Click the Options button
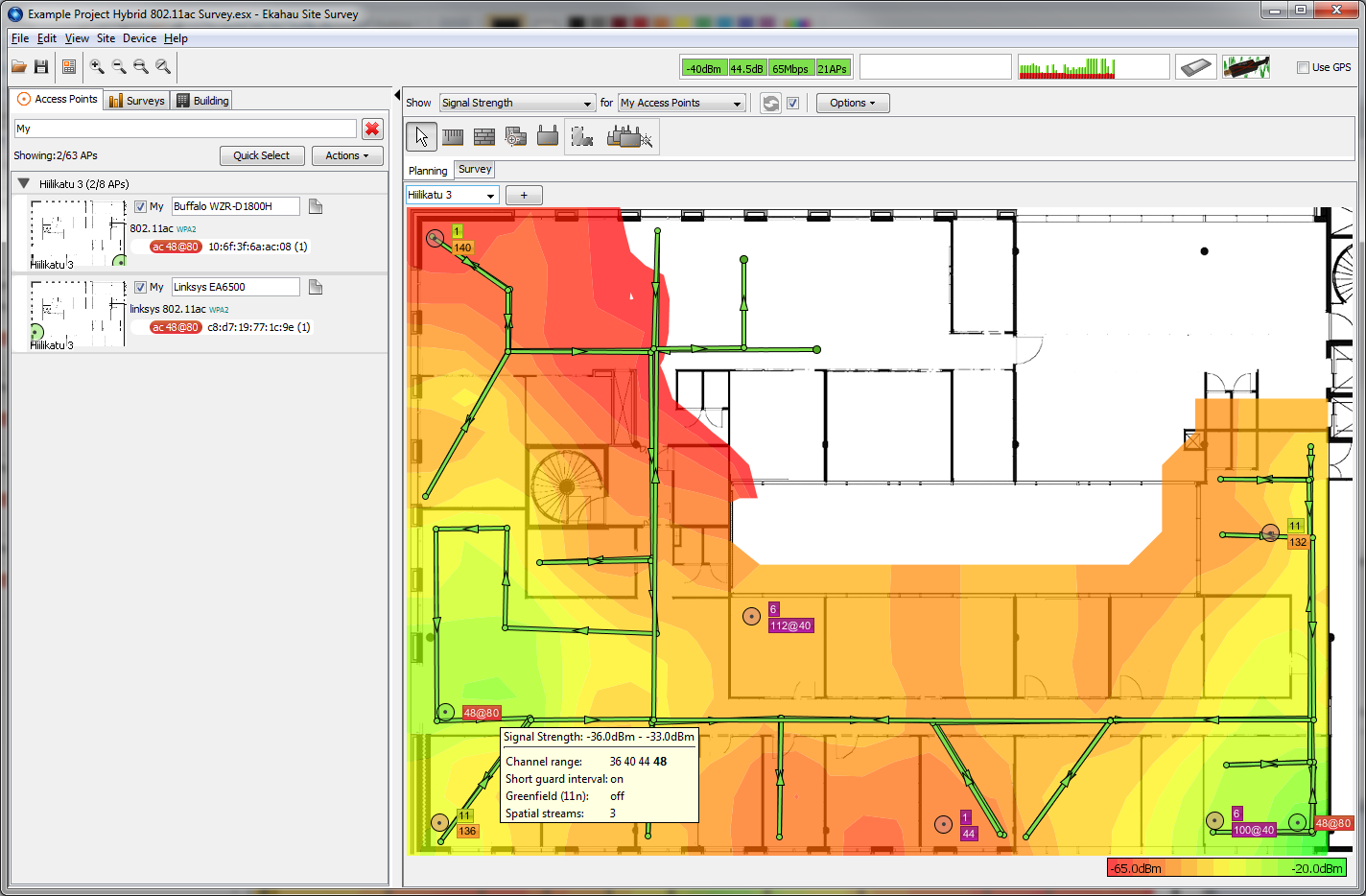This screenshot has width=1366, height=896. pos(852,103)
